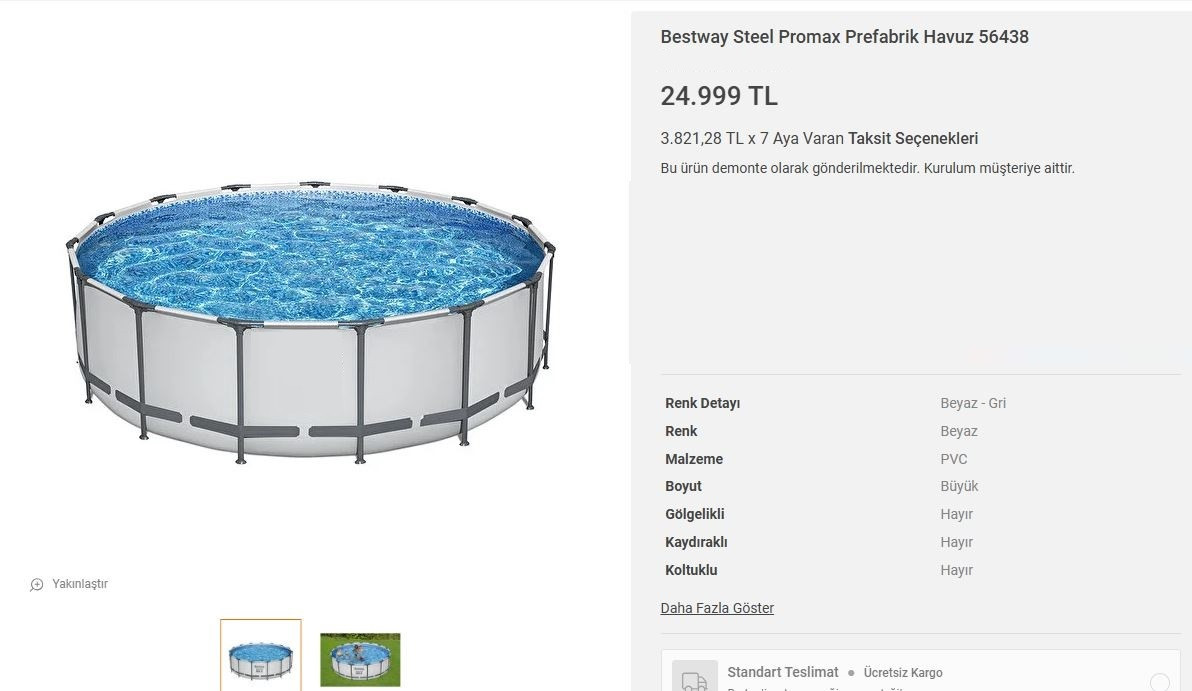Screen dimensions: 1192x691
Task: Click the 24.999 TL price
Action: [718, 96]
